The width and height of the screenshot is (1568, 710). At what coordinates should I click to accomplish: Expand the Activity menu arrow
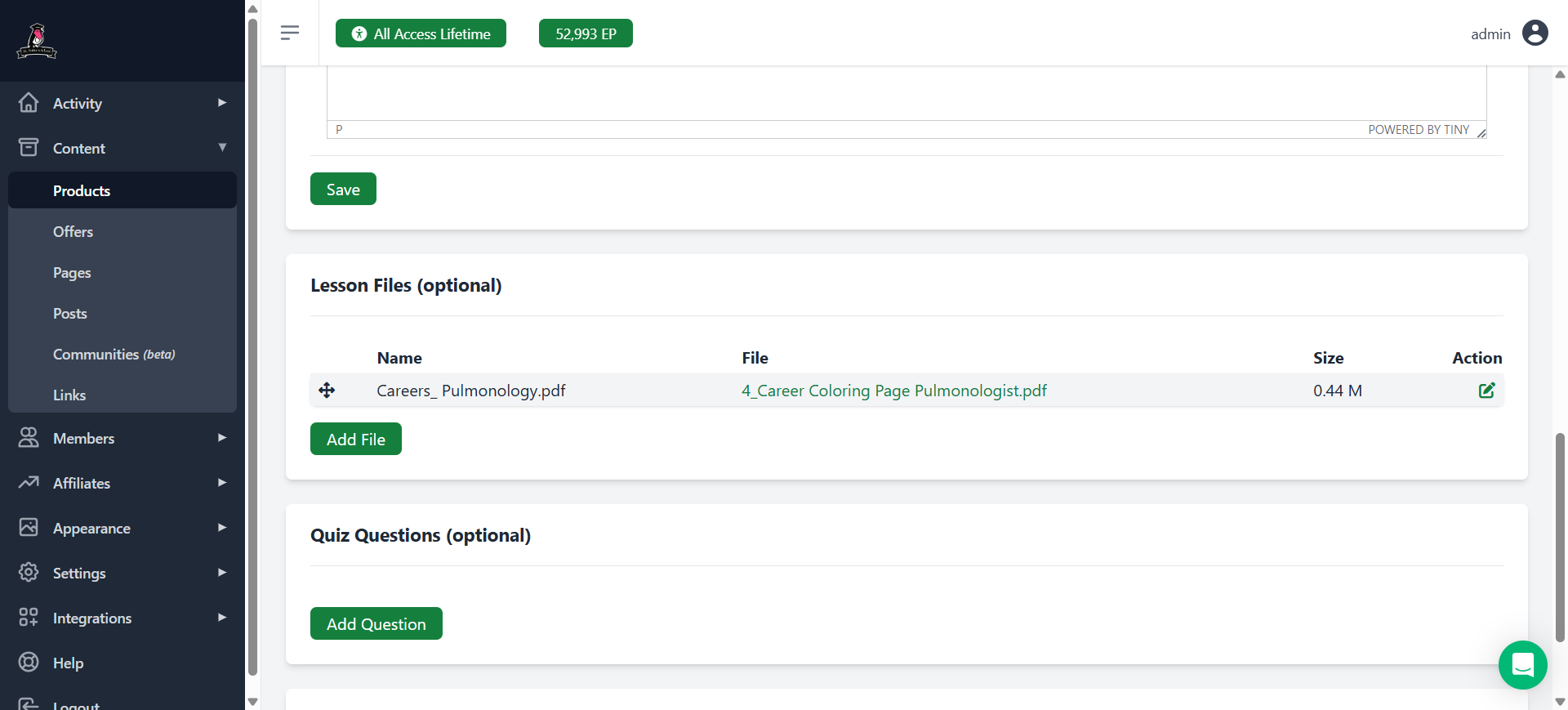pos(221,103)
